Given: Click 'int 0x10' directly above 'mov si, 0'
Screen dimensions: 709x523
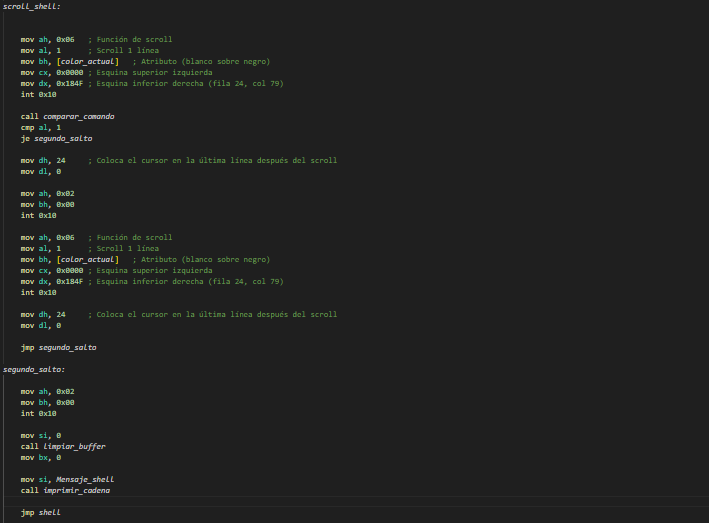Looking at the screenshot, I should (38, 414).
